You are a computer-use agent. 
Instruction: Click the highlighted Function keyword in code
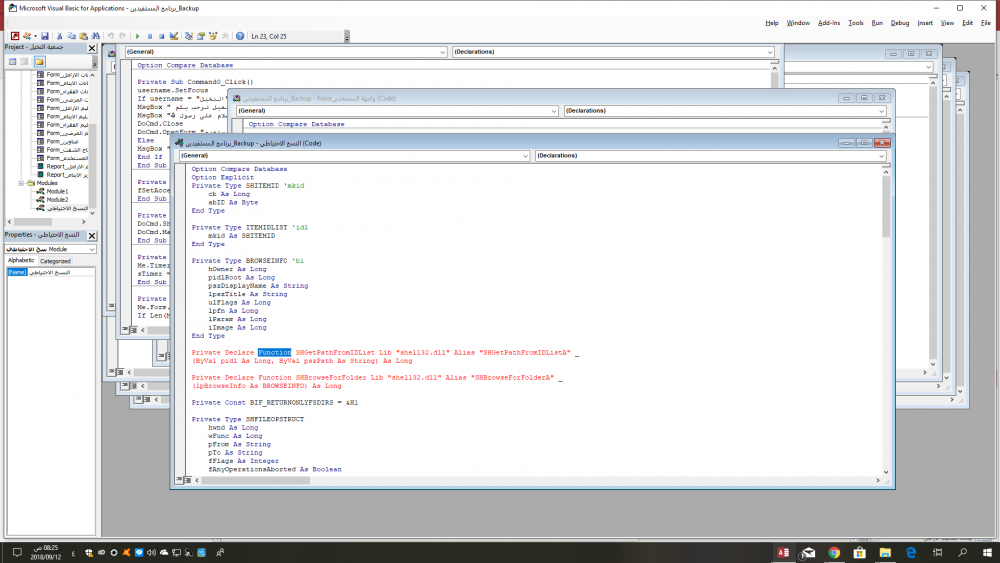point(274,353)
